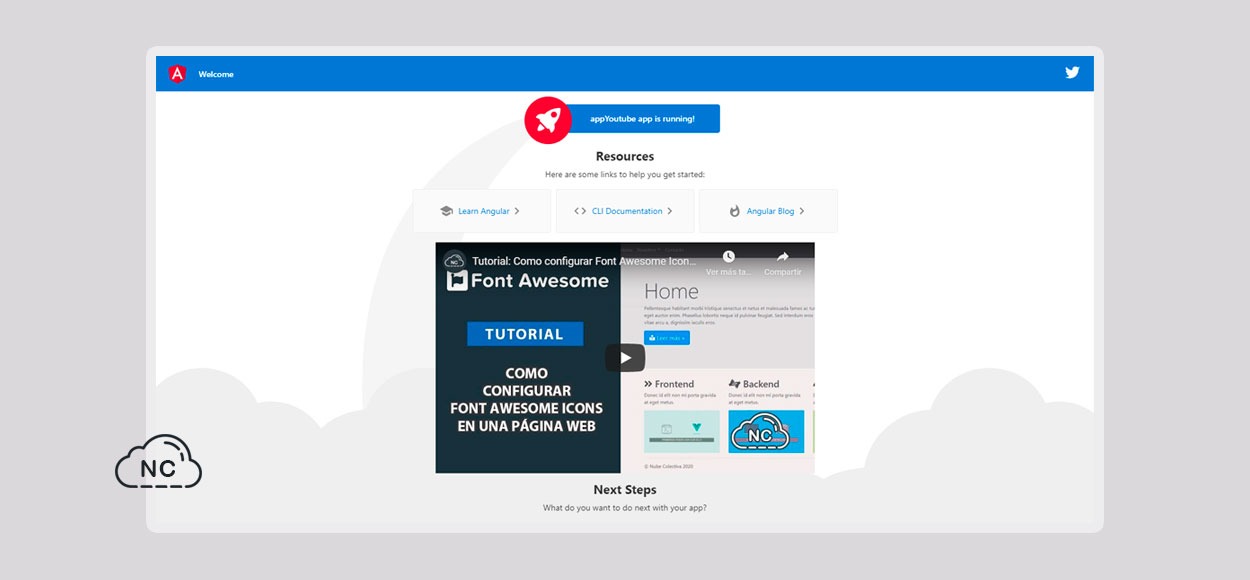Click the graduation cap icon on Learn Angular
This screenshot has height=580, width=1250.
click(446, 211)
